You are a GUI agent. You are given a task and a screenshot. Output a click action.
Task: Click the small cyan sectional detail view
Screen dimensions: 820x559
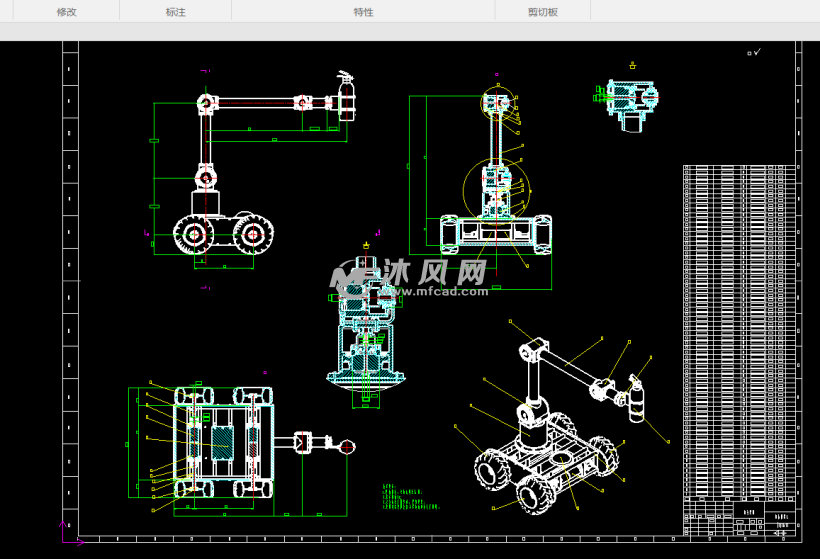pos(628,100)
